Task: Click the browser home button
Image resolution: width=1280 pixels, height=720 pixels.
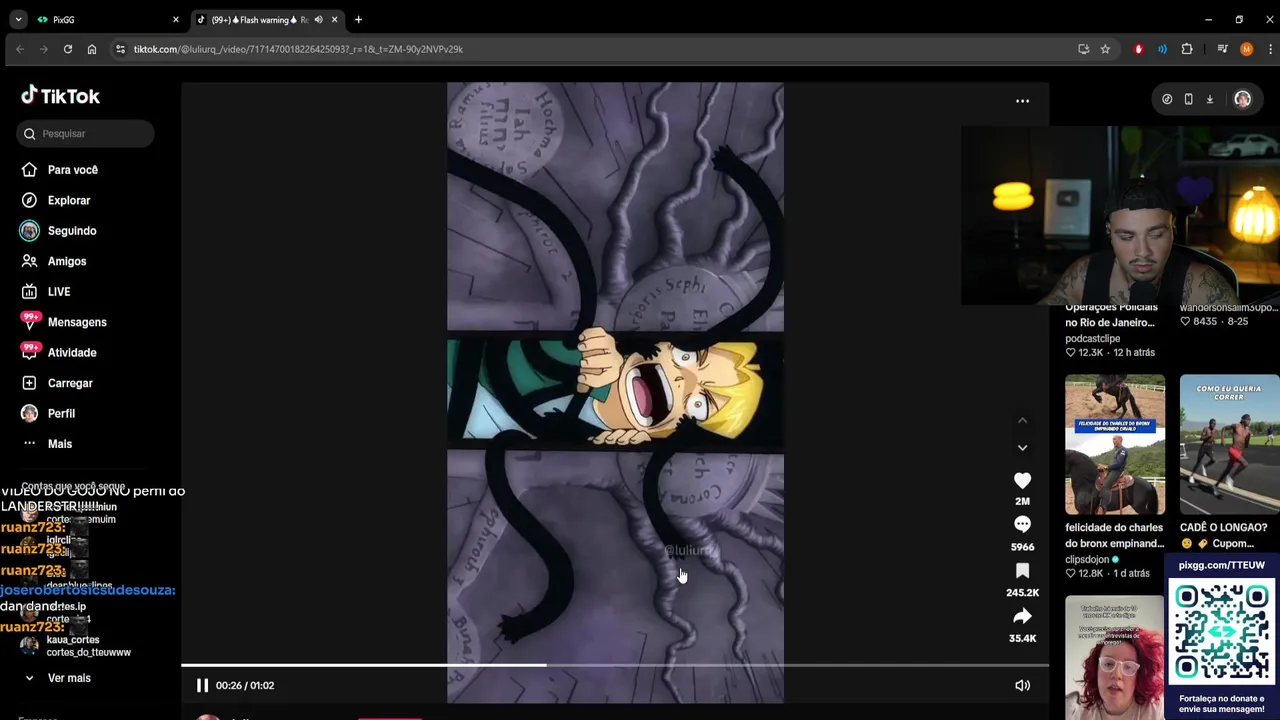Action: (x=92, y=49)
